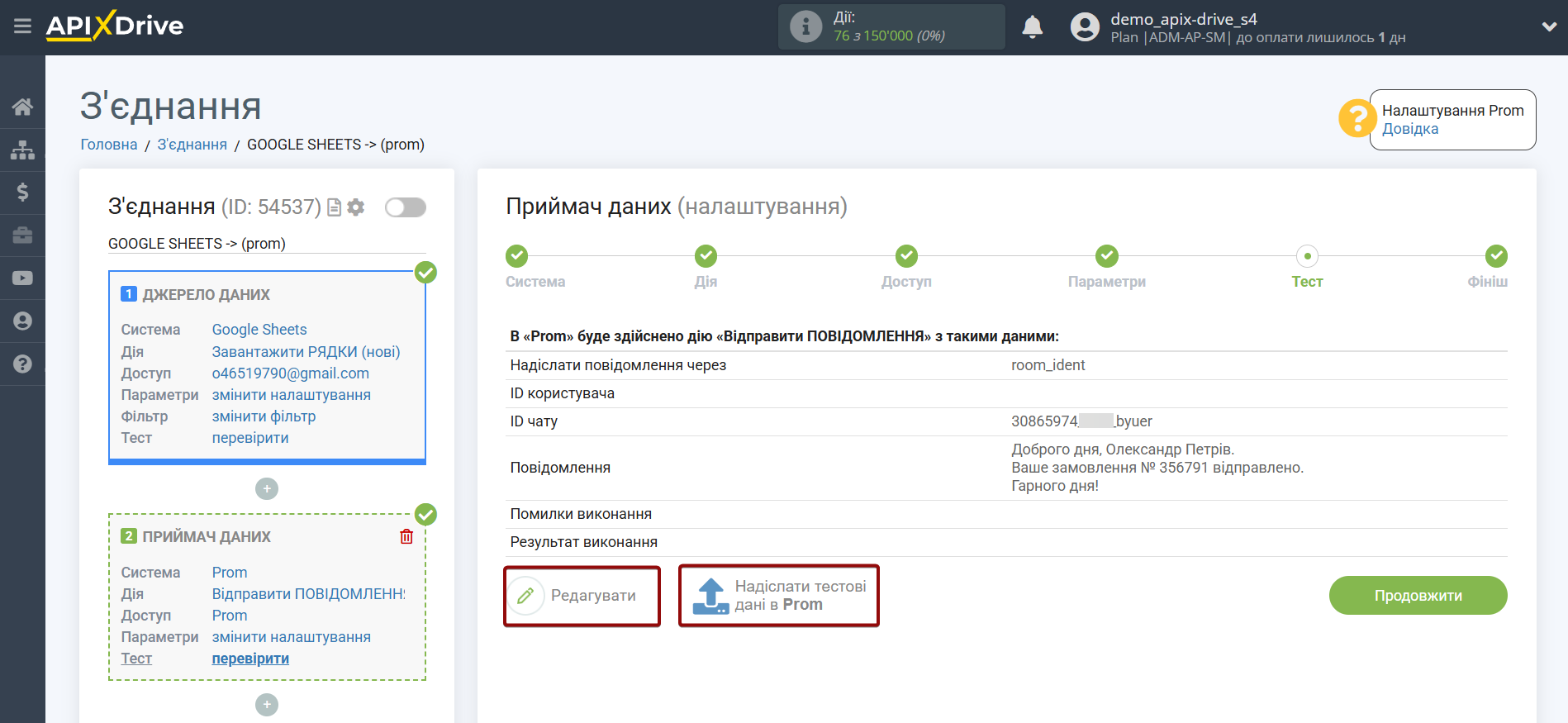Add step between source and receiver
The width and height of the screenshot is (1568, 723).
(x=267, y=489)
